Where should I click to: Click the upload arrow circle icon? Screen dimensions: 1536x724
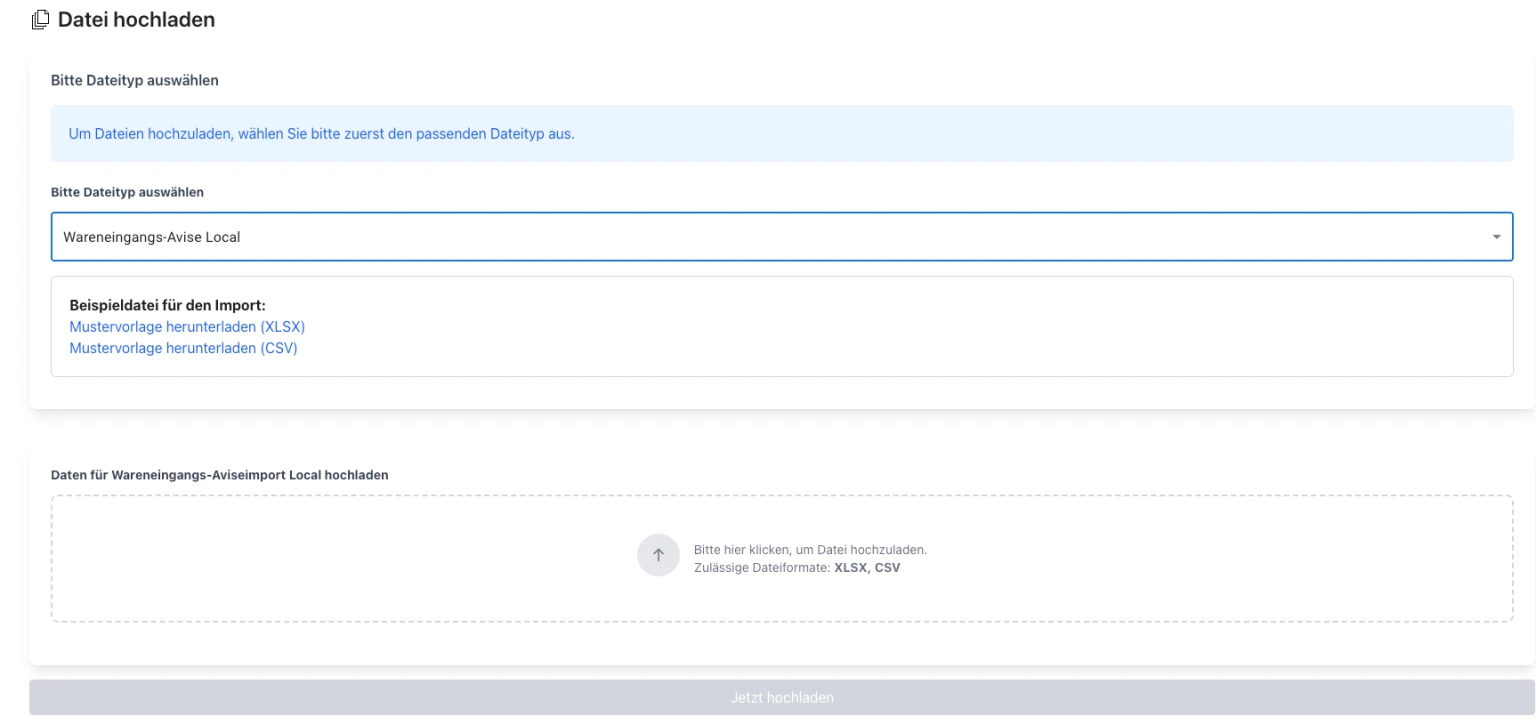(x=658, y=556)
